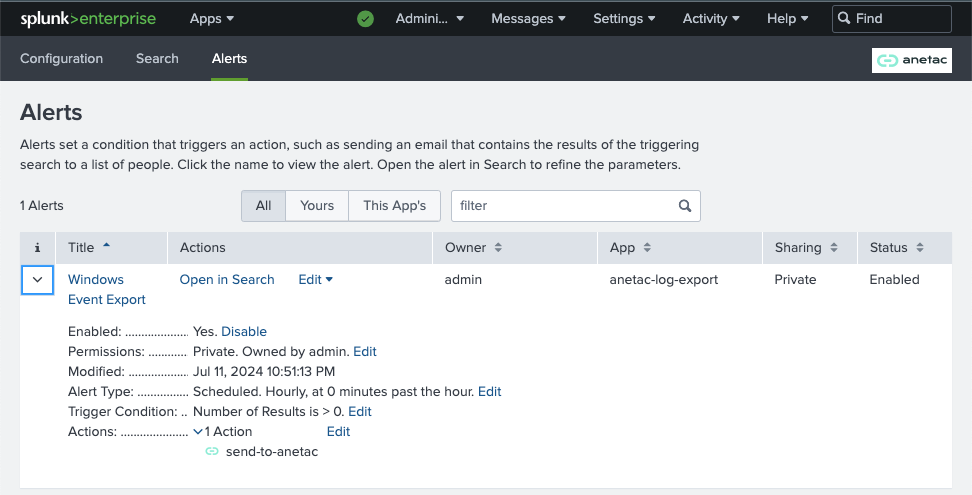
Task: Filter alerts to This App's
Action: tap(394, 206)
